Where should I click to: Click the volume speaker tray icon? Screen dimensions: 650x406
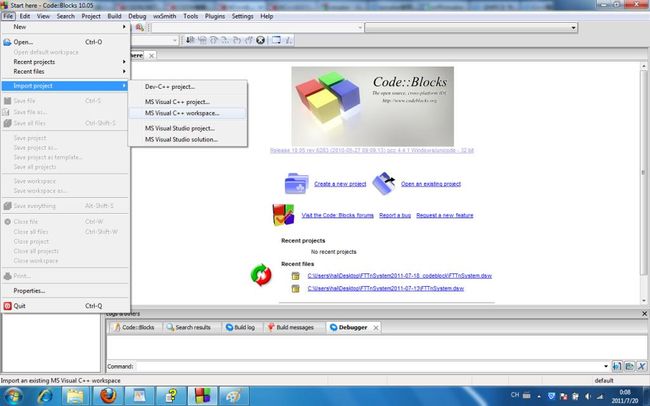pyautogui.click(x=587, y=396)
